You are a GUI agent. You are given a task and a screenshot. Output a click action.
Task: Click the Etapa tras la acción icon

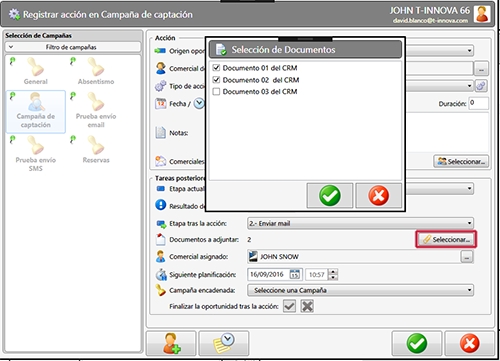(x=161, y=224)
